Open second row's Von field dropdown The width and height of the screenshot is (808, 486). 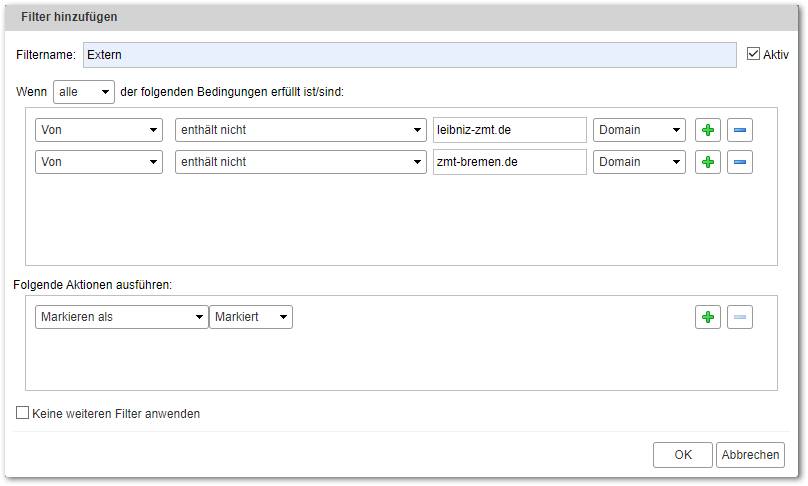[99, 162]
